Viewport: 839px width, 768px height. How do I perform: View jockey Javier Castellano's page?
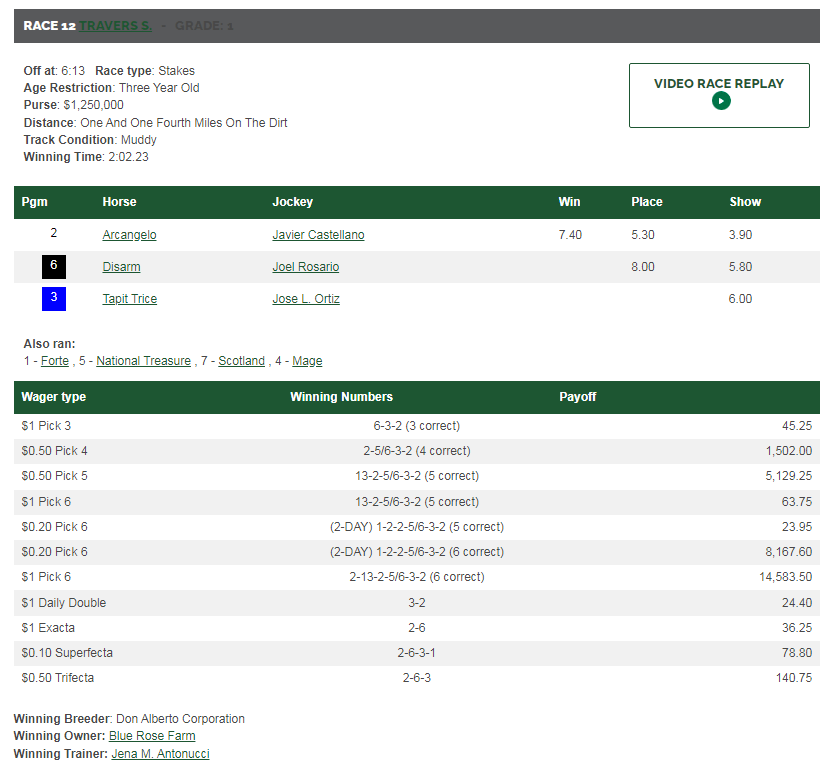[318, 235]
